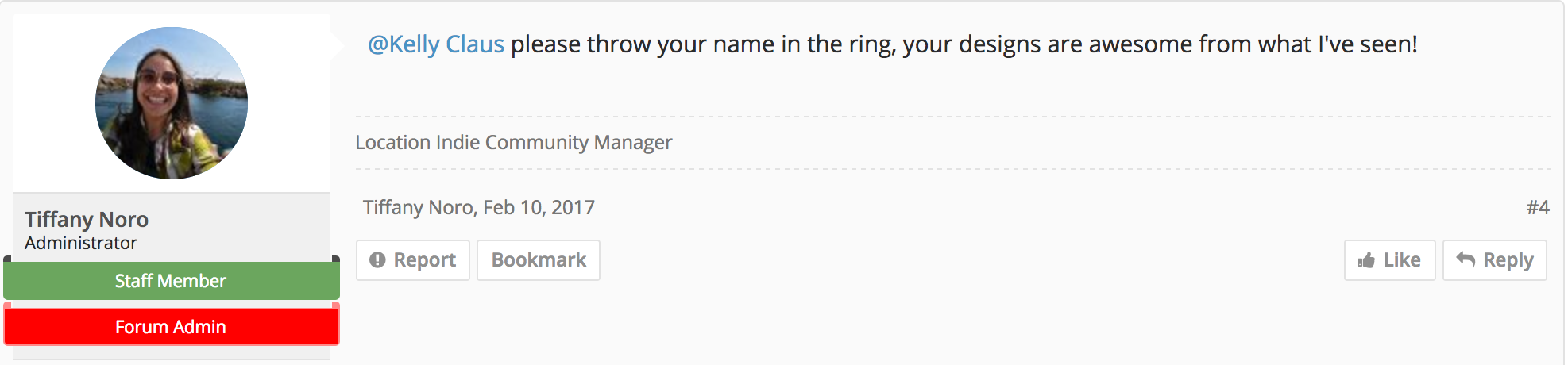Click the Location Indie Community Manager signature
Image resolution: width=1568 pixels, height=365 pixels.
(x=514, y=143)
